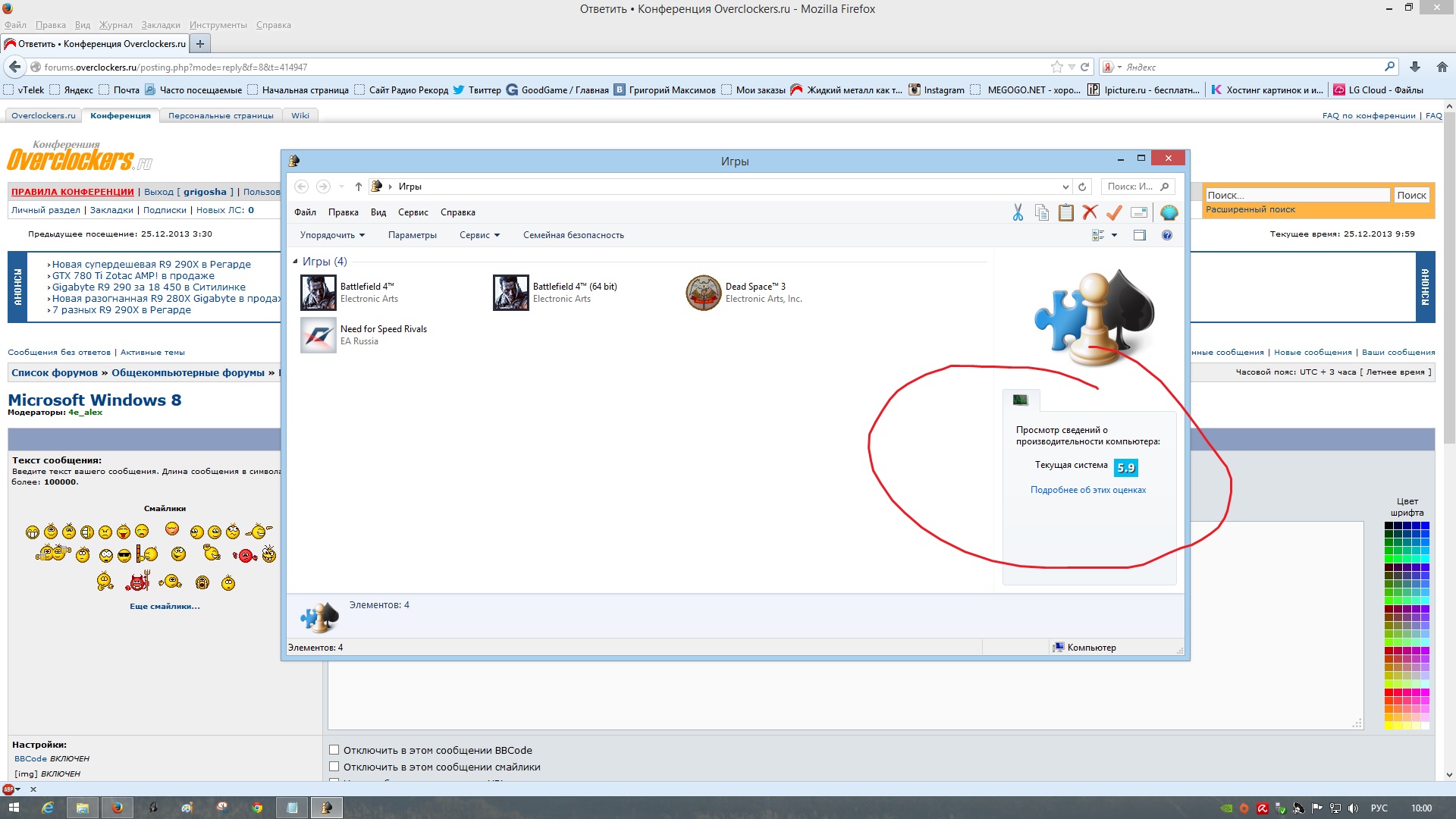The image size is (1456, 819).
Task: Click the Семейная безопасность button
Action: pos(573,235)
